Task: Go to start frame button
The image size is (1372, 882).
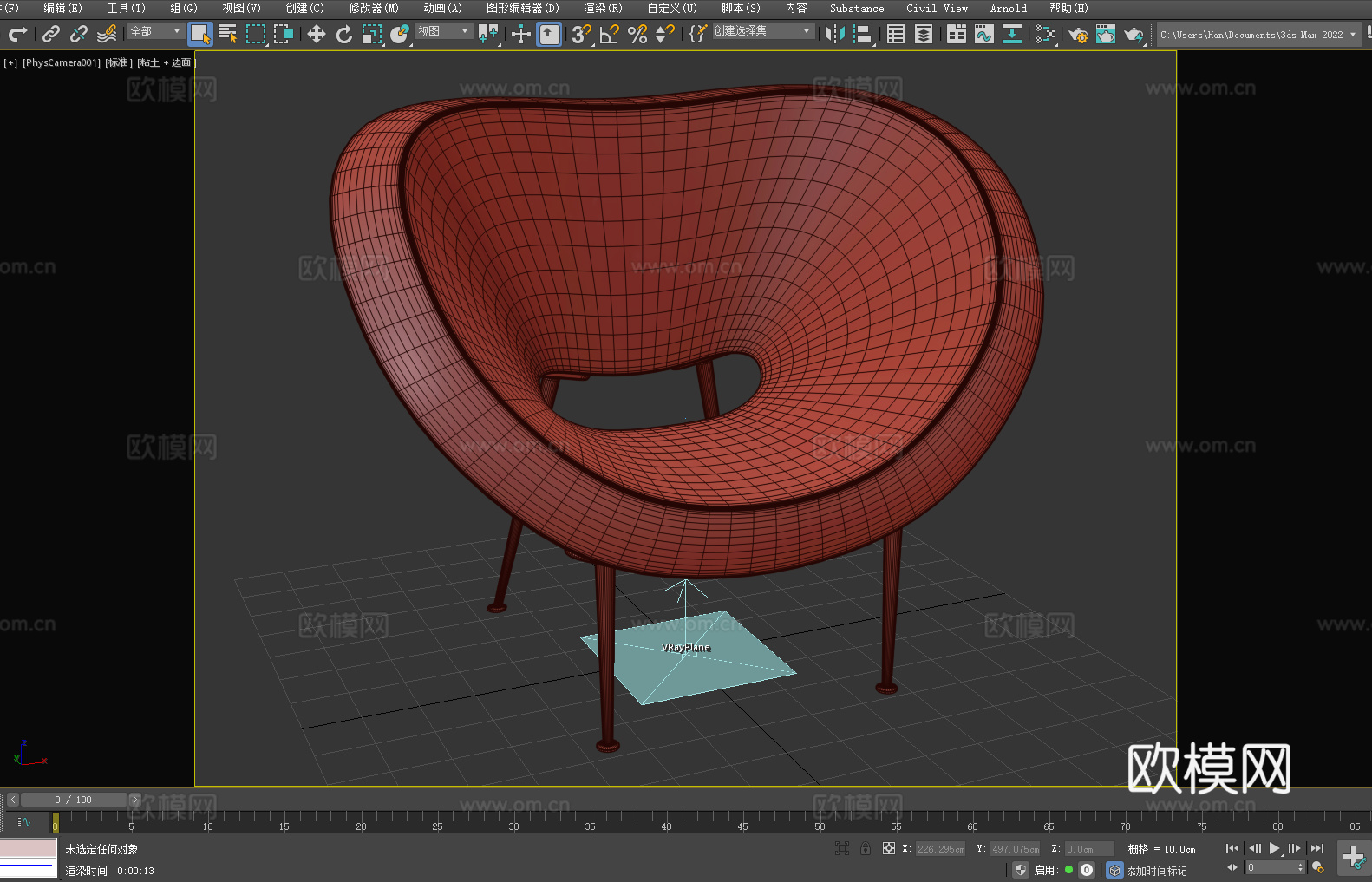Action: pyautogui.click(x=1232, y=848)
